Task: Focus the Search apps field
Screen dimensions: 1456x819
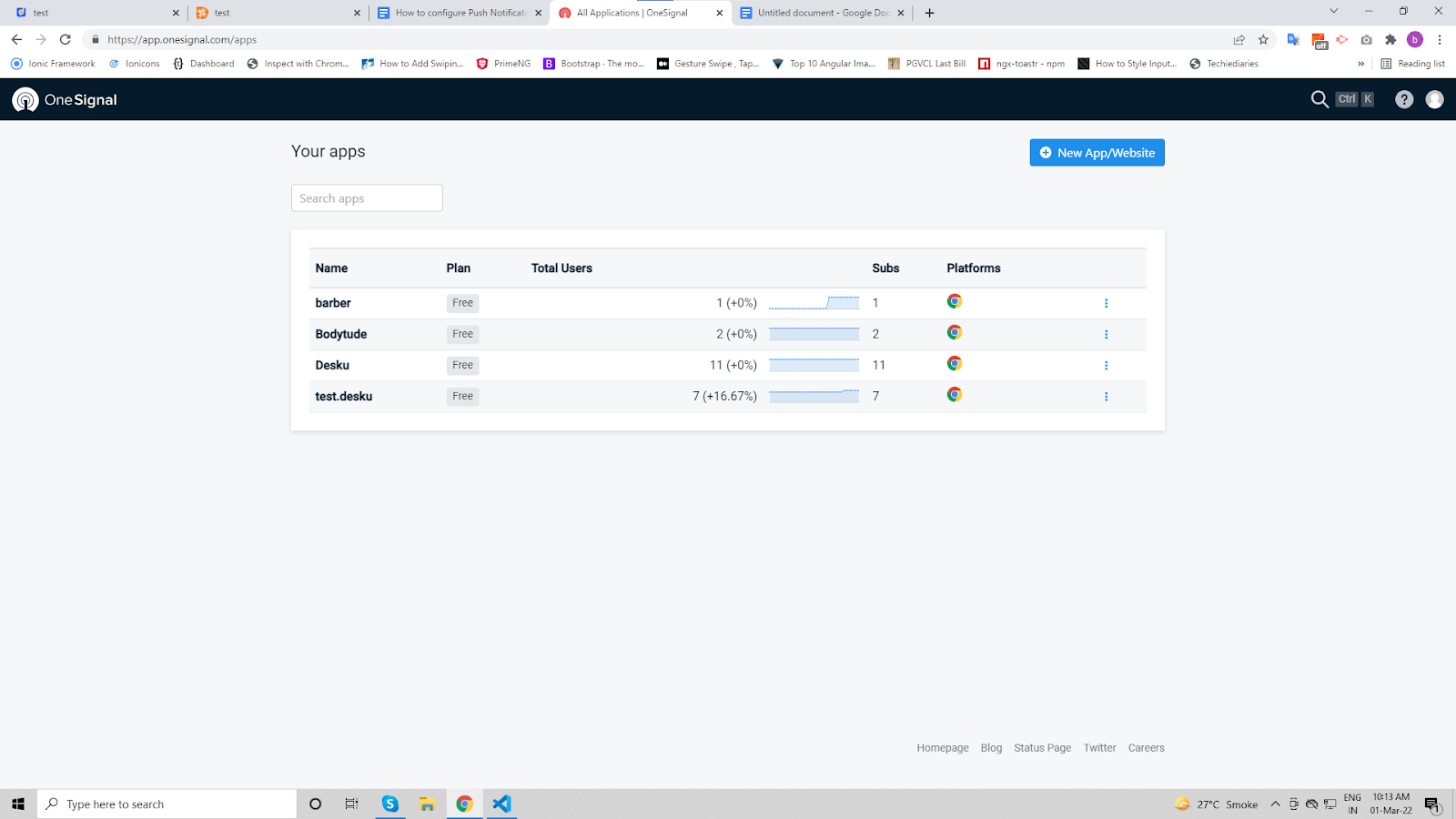Action: tap(367, 198)
